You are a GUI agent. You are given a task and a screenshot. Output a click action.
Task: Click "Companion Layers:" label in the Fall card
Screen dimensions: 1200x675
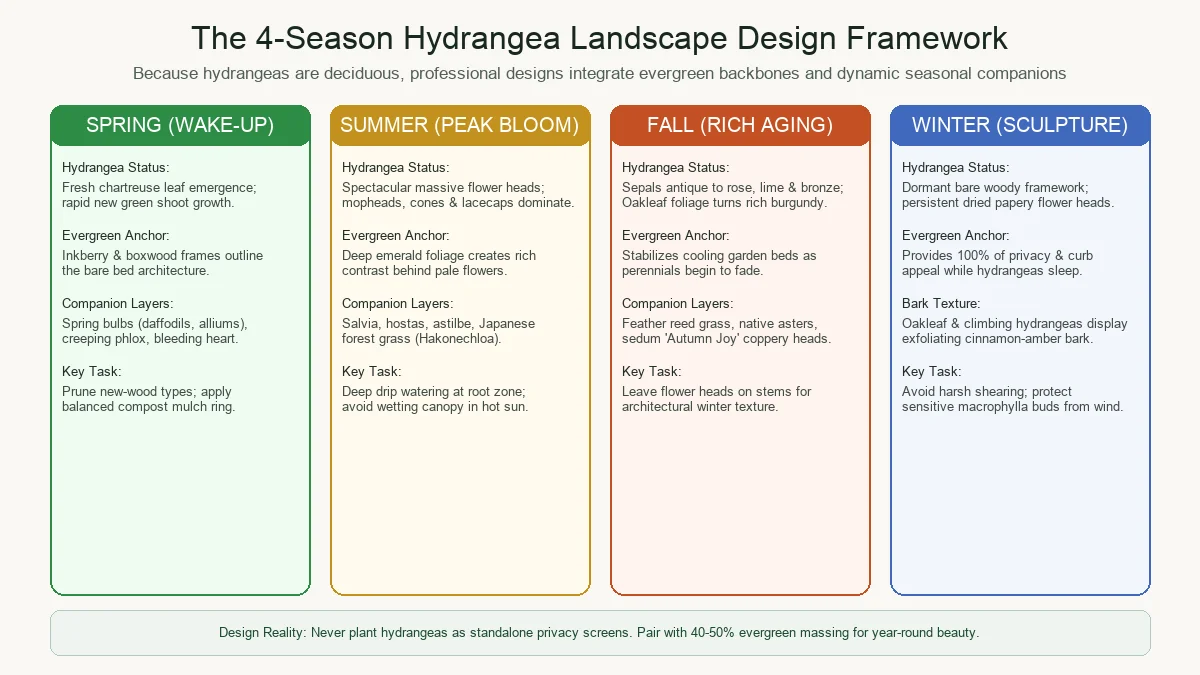[x=678, y=304]
